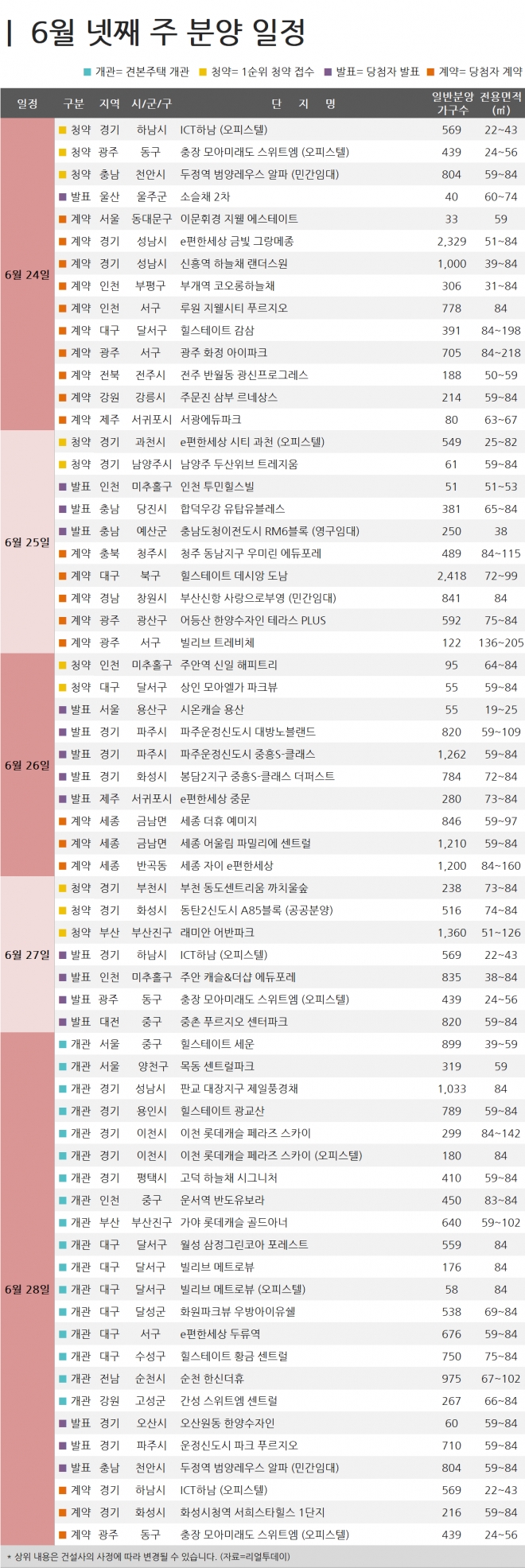Click the purple 발표 legend square
Image resolution: width=525 pixels, height=1568 pixels.
[x=329, y=72]
